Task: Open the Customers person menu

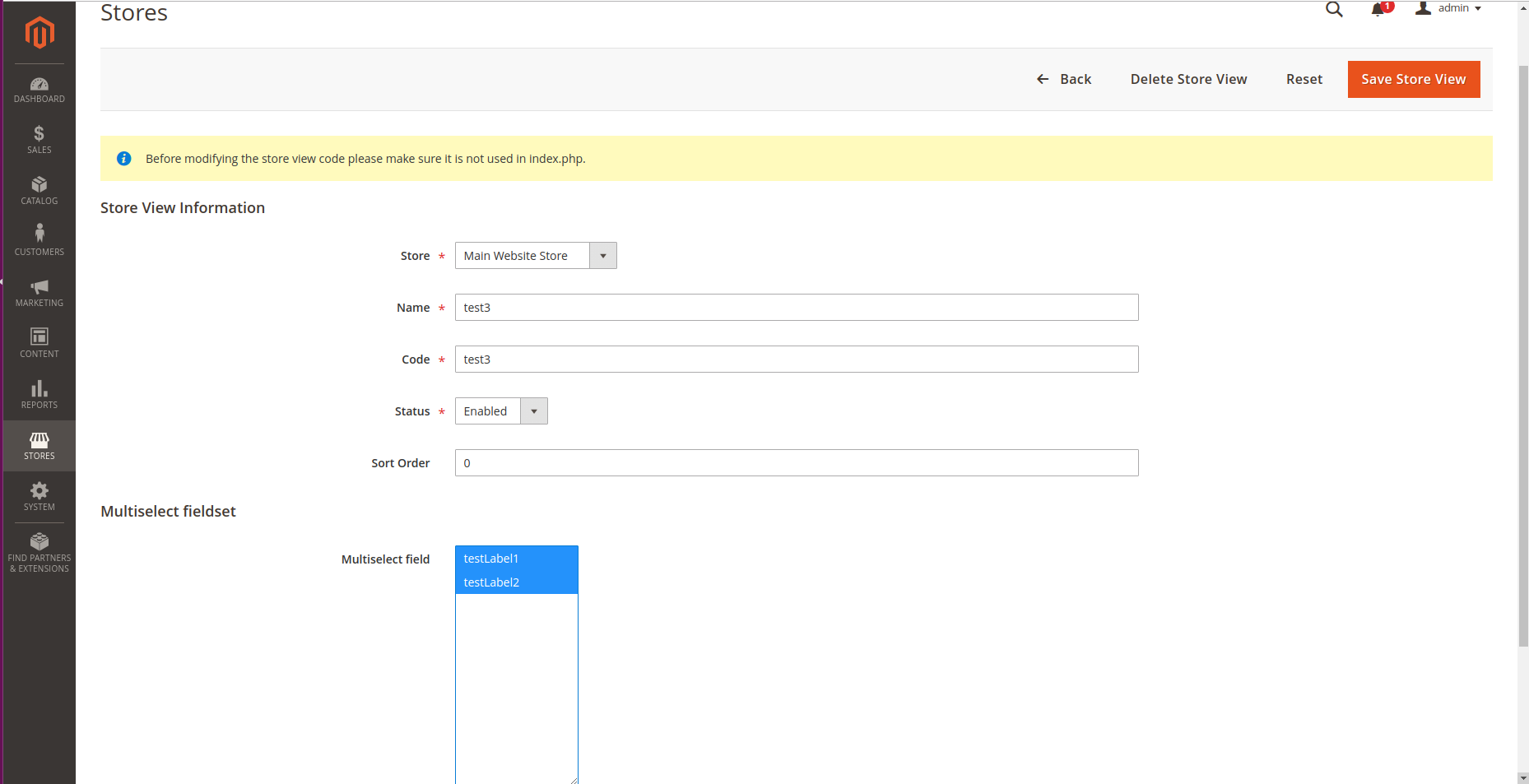Action: [x=40, y=242]
